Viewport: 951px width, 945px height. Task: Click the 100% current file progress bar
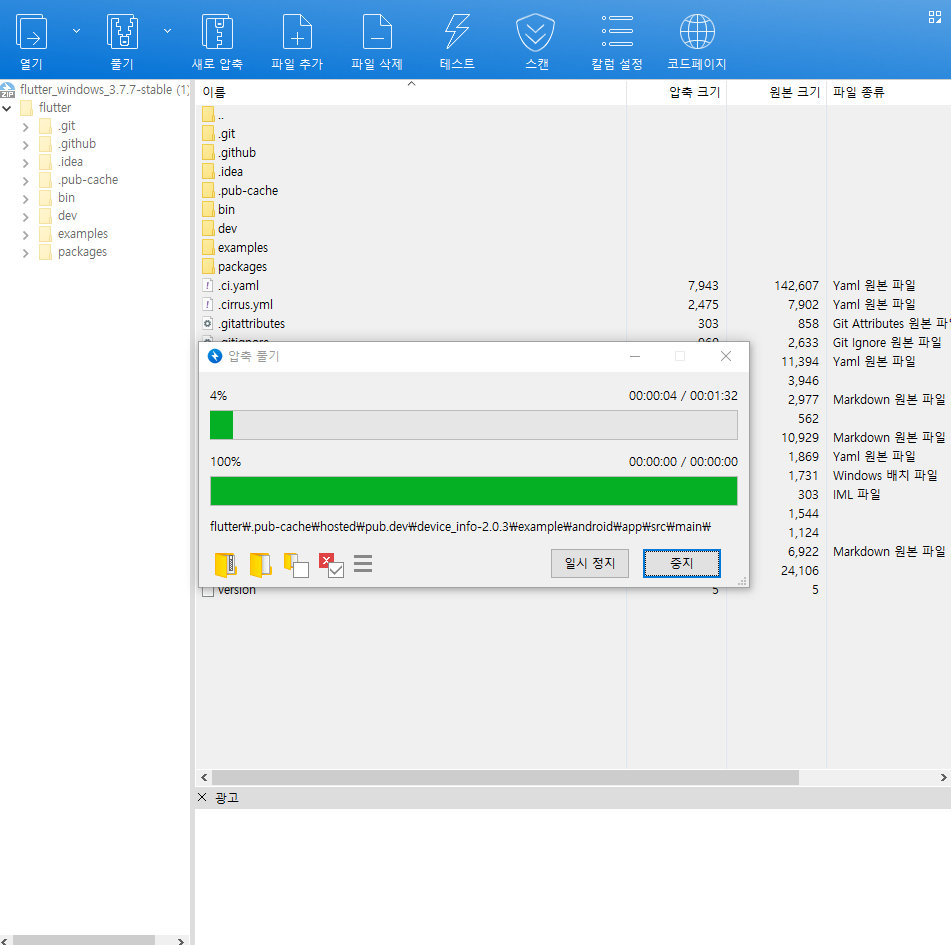474,491
